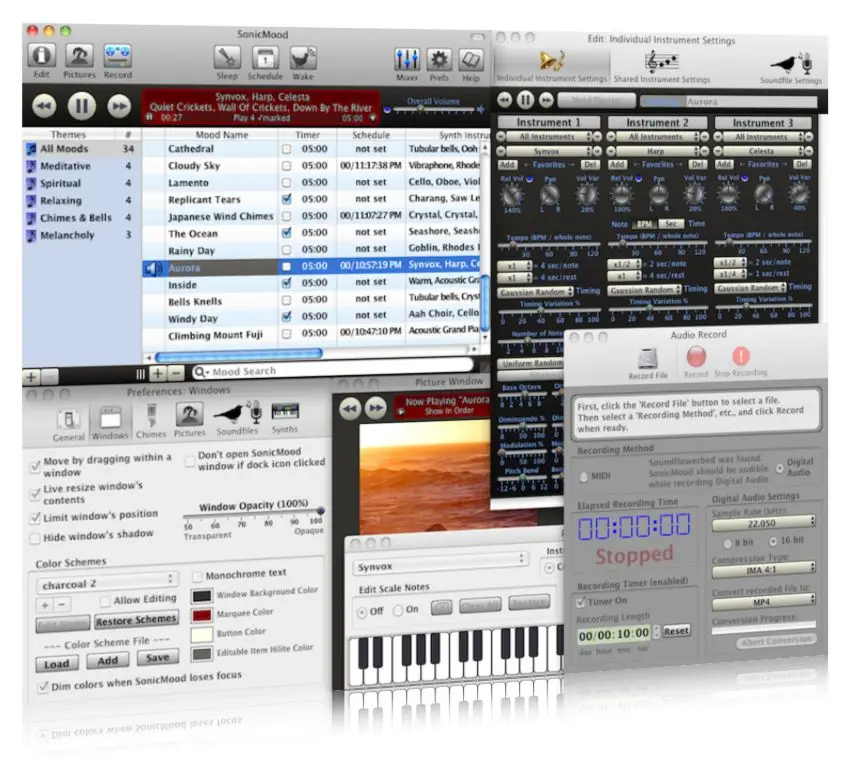
Task: Click the Add favorite button under Instrument 1
Action: point(507,165)
